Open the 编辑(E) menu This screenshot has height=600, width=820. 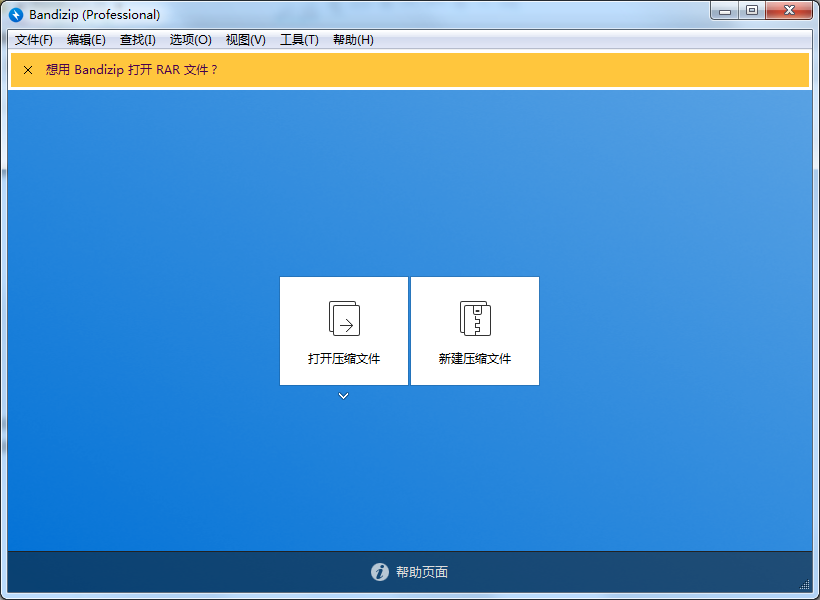tap(86, 40)
